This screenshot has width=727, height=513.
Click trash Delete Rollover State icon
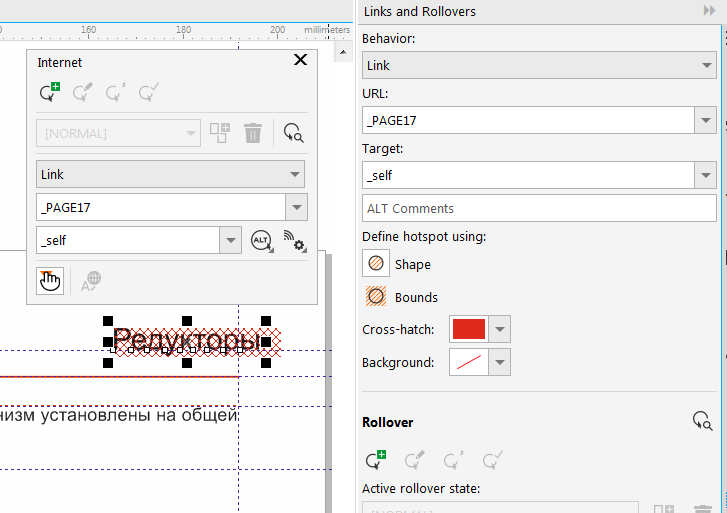[253, 133]
